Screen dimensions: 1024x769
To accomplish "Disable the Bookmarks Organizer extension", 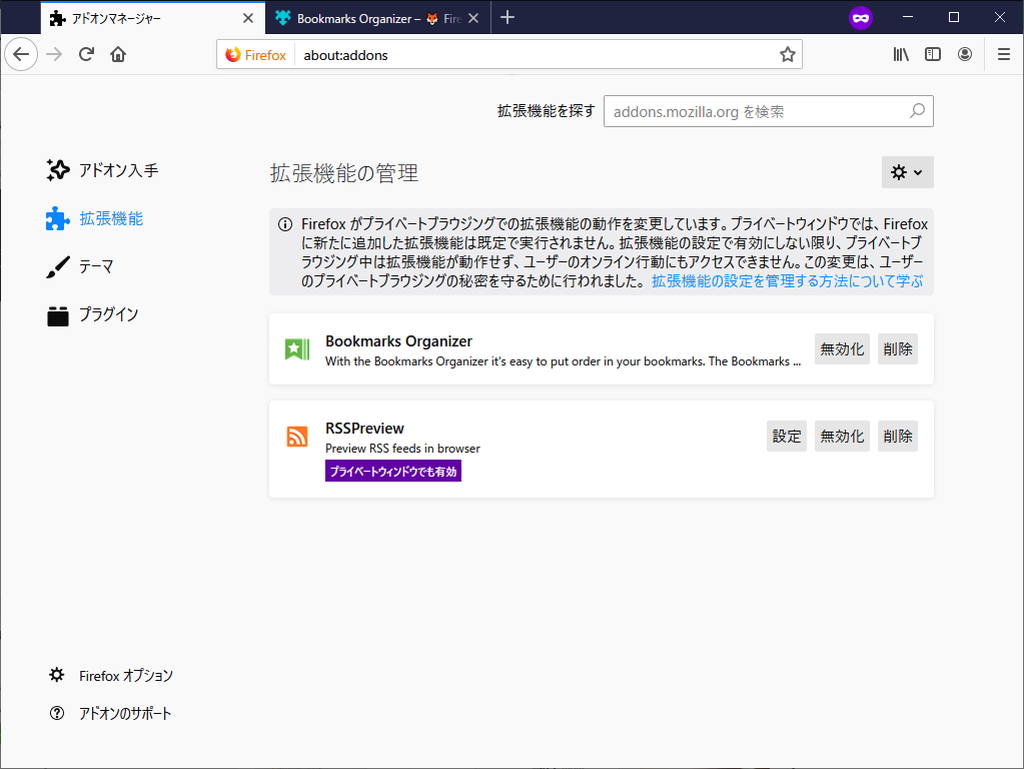I will click(x=841, y=348).
